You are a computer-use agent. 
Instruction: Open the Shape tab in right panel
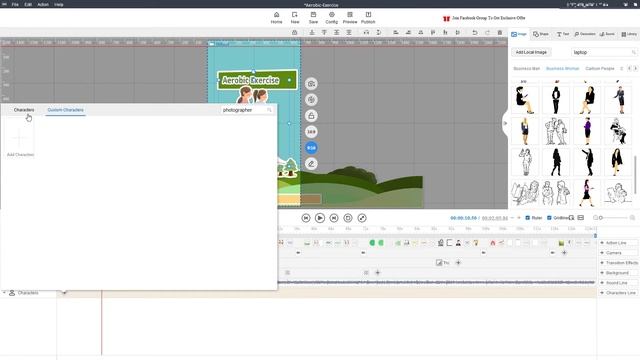[x=541, y=34]
